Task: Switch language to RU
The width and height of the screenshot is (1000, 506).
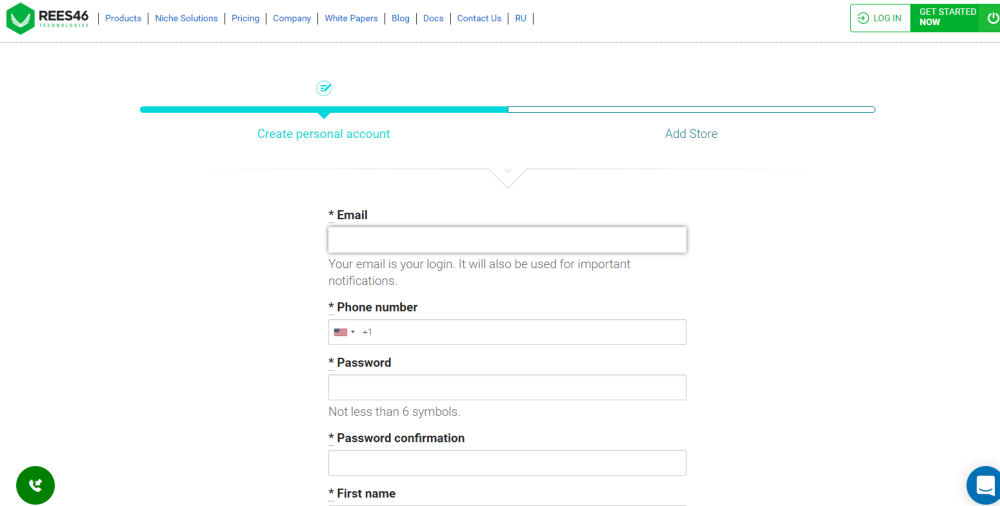Action: point(521,19)
